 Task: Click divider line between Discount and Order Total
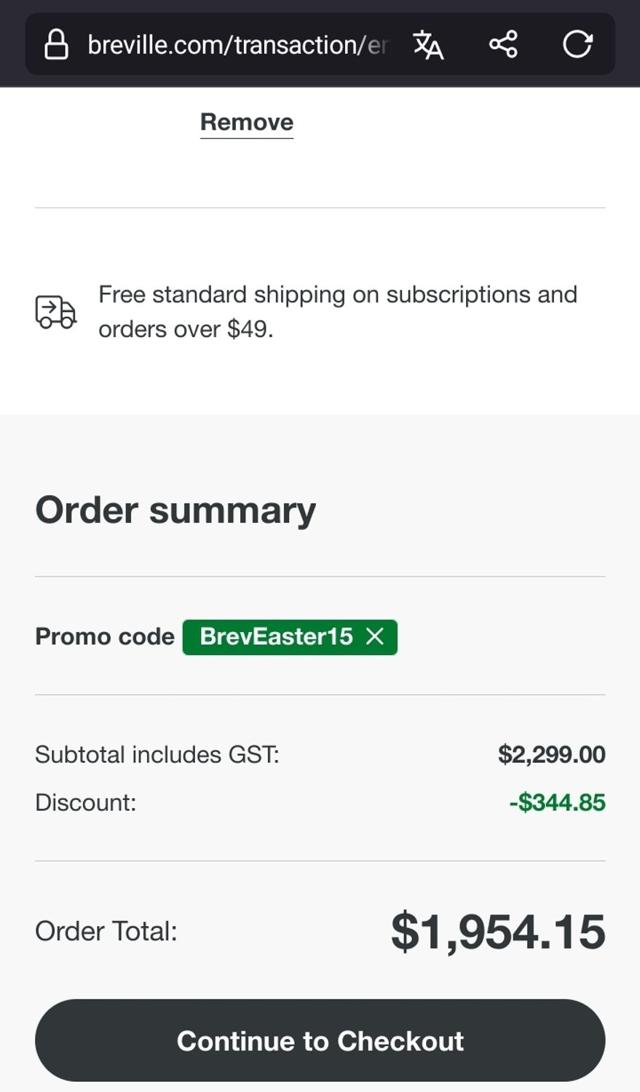[x=320, y=861]
